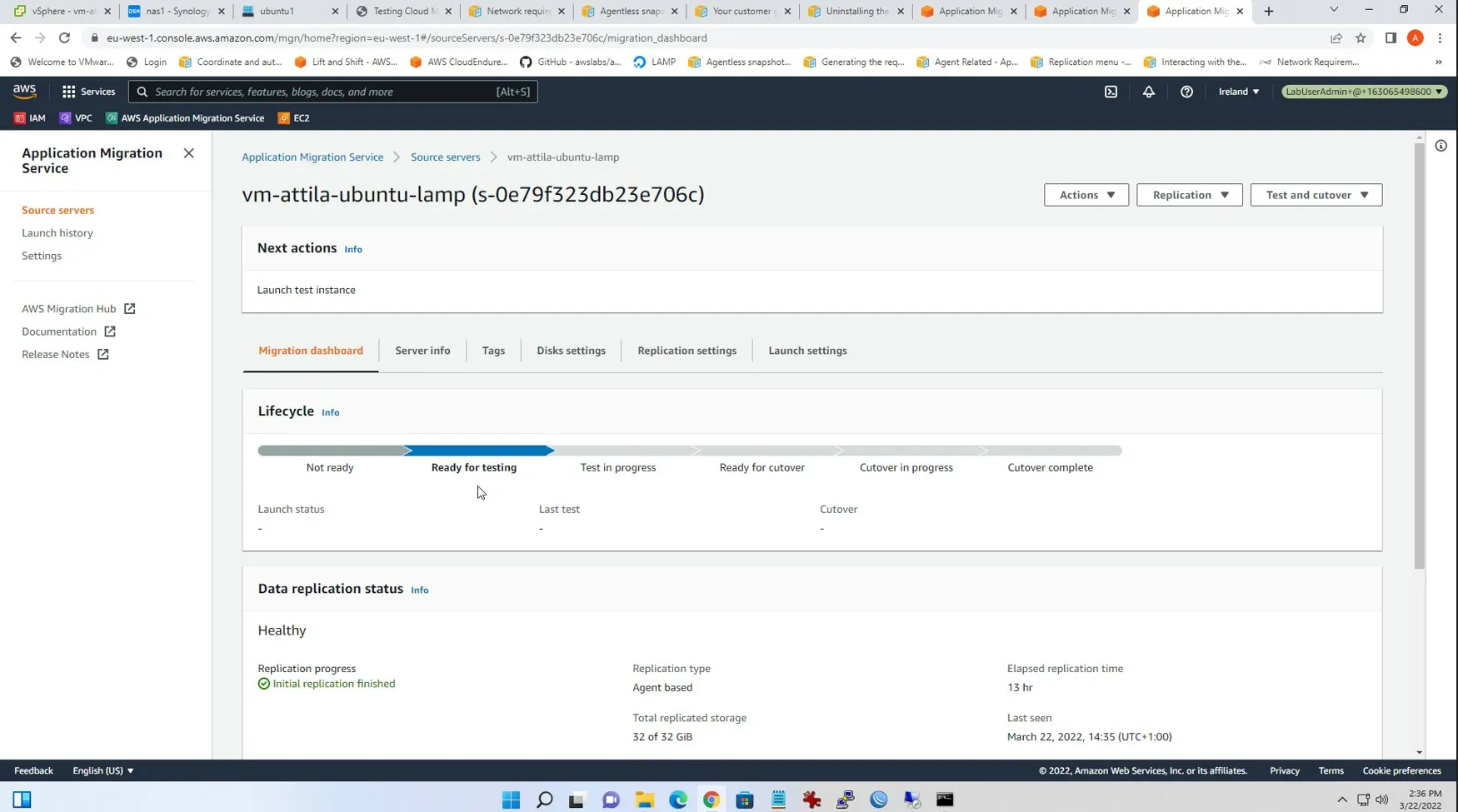Open File Explorer from taskbar
The width and height of the screenshot is (1458, 812).
coord(644,800)
